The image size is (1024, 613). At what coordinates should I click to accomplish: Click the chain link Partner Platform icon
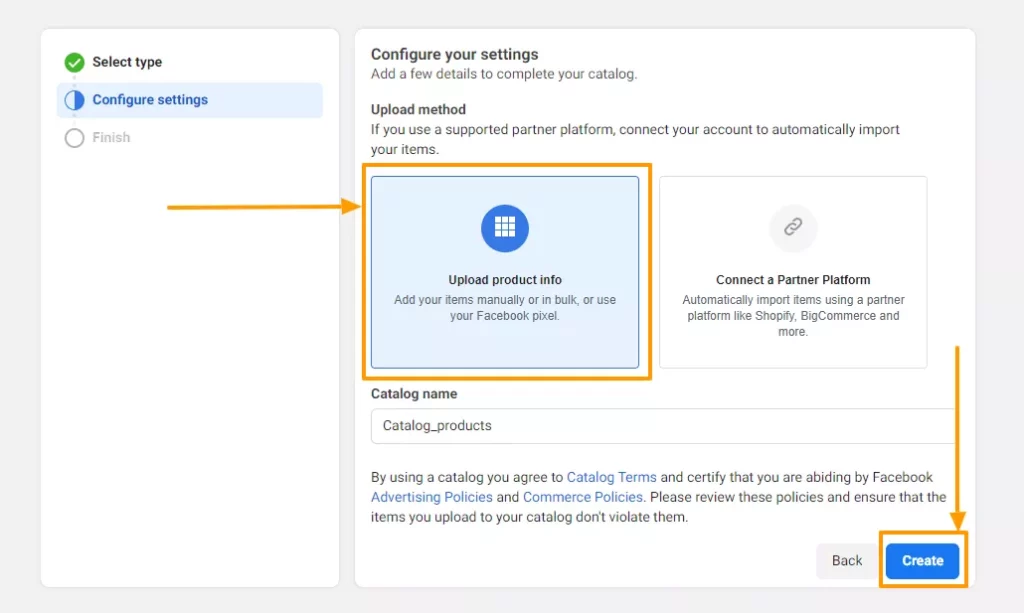(793, 228)
